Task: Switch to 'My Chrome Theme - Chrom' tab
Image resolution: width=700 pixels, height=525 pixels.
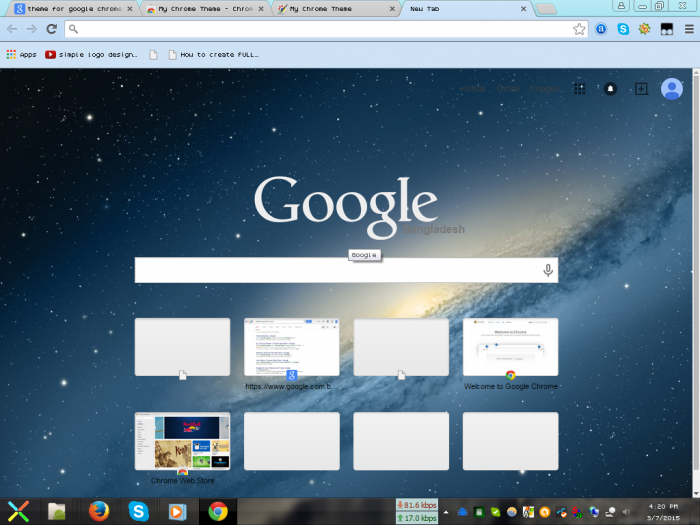Action: [x=204, y=9]
